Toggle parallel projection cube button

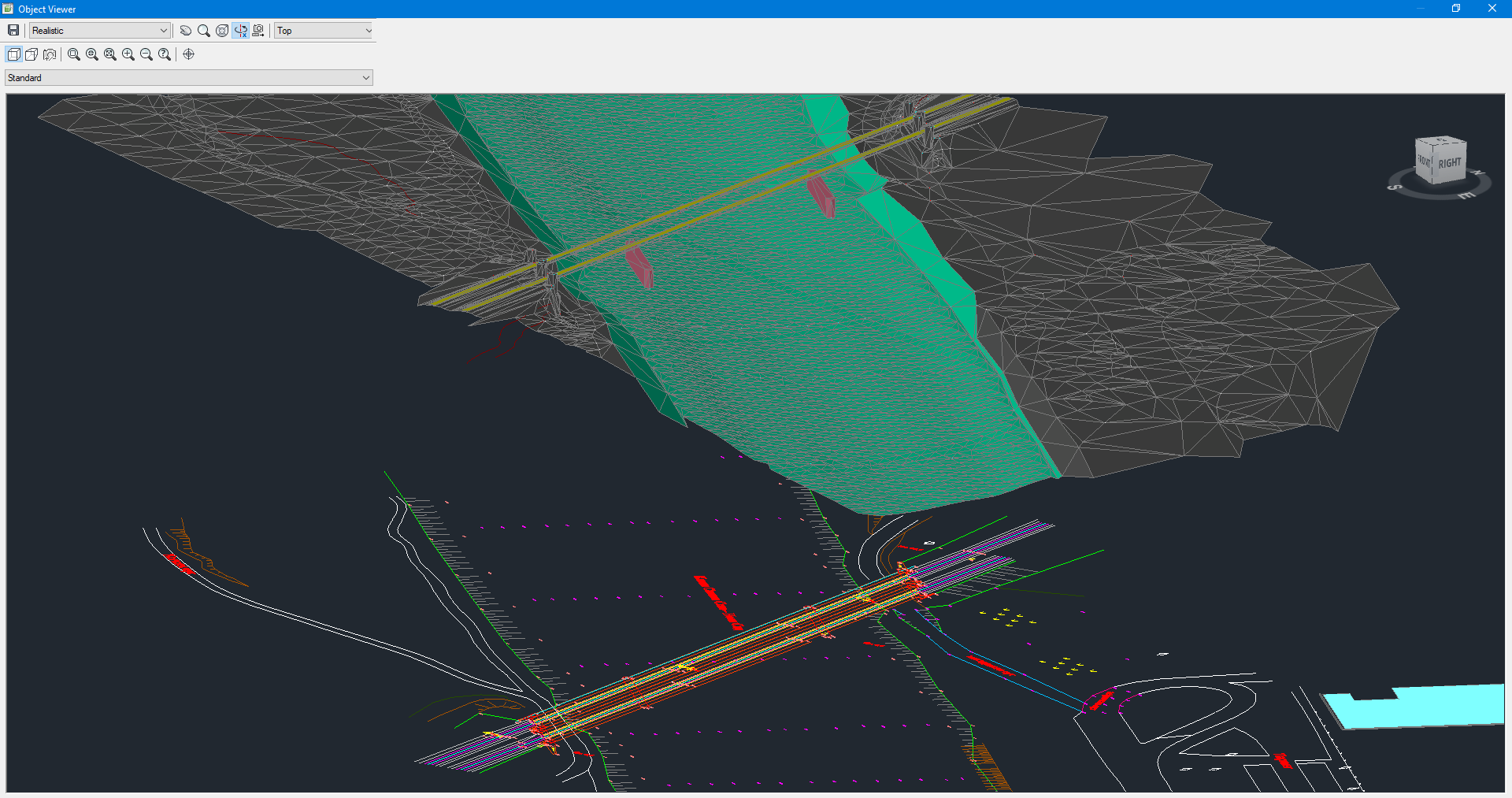pos(13,54)
